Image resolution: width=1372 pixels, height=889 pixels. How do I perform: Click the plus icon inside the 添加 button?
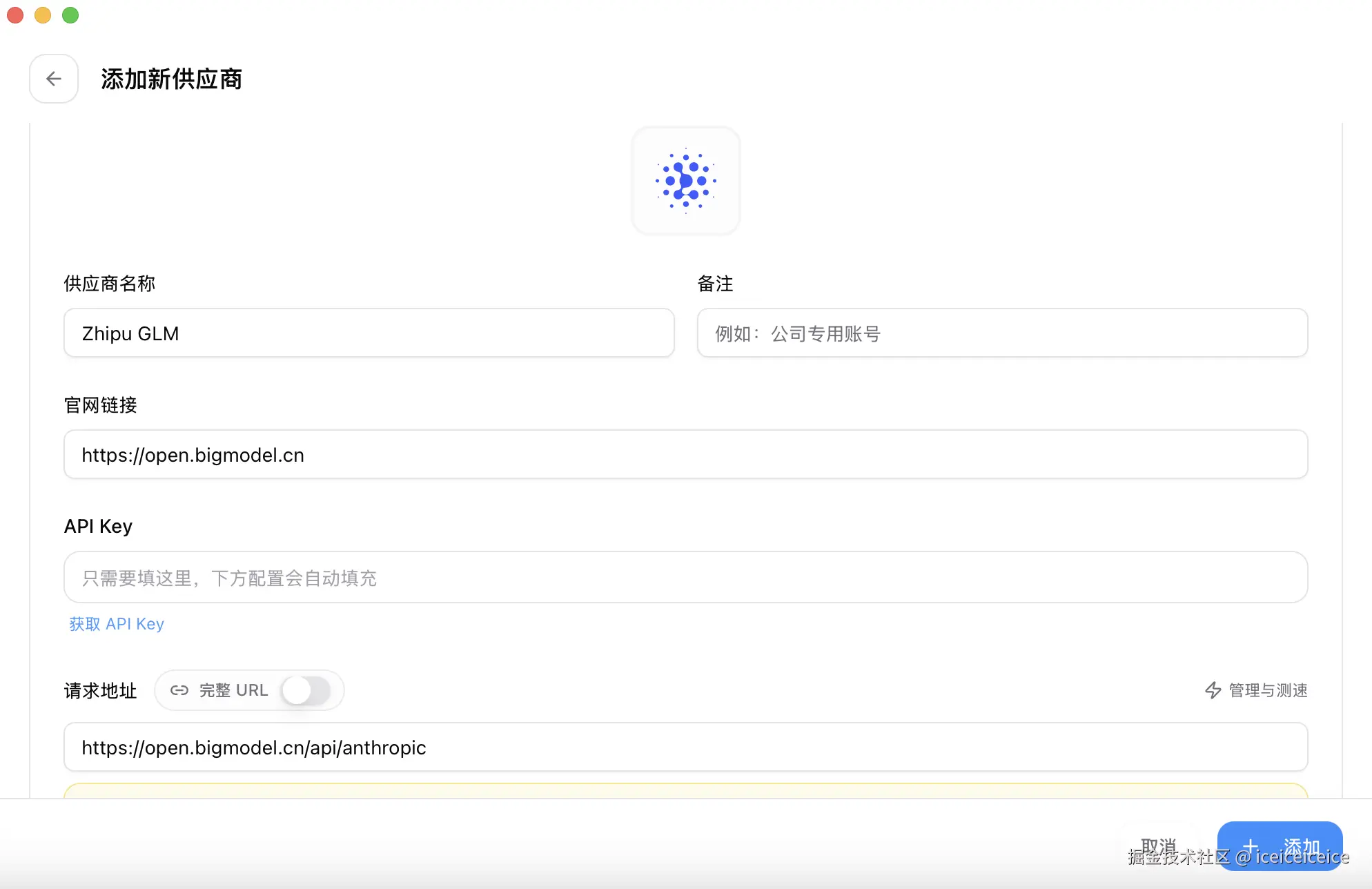pyautogui.click(x=1252, y=846)
